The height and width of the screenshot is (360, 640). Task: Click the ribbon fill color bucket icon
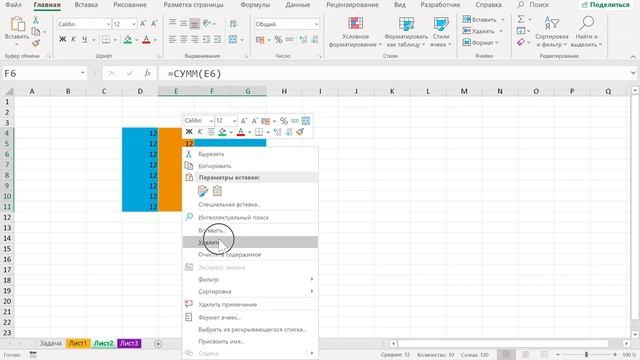pos(128,40)
